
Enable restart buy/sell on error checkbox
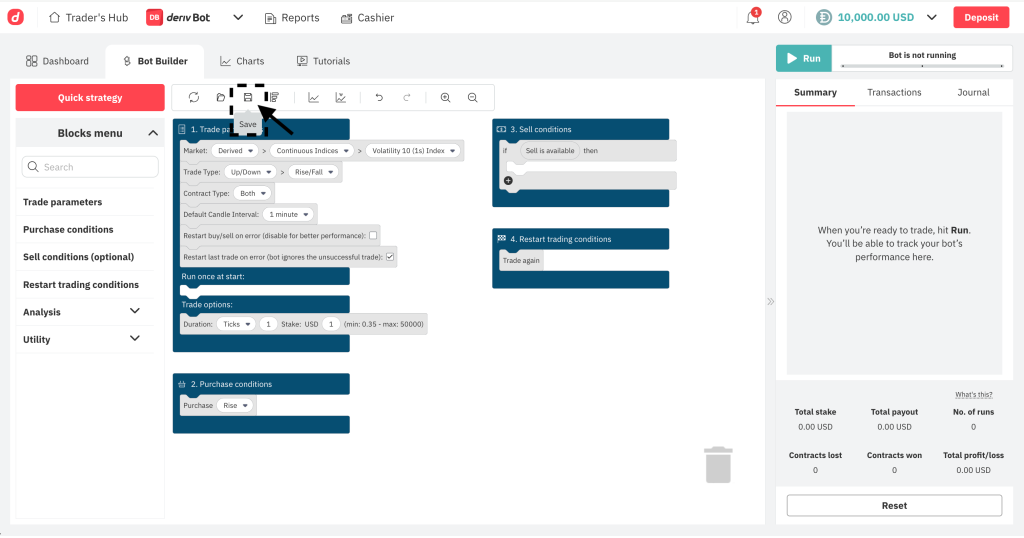(373, 235)
